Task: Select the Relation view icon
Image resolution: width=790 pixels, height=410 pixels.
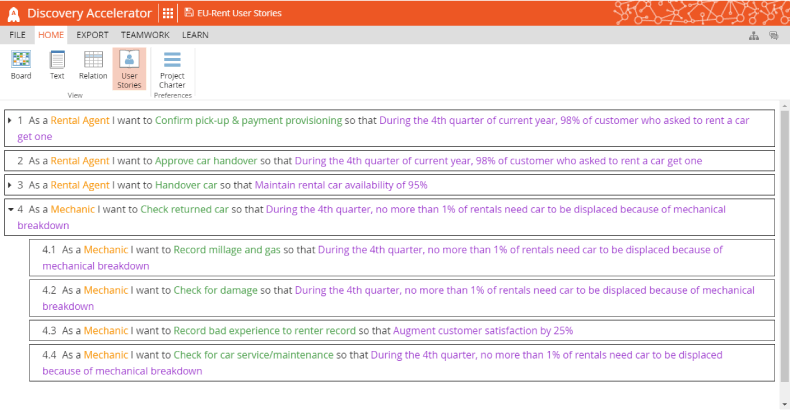Action: (x=93, y=65)
